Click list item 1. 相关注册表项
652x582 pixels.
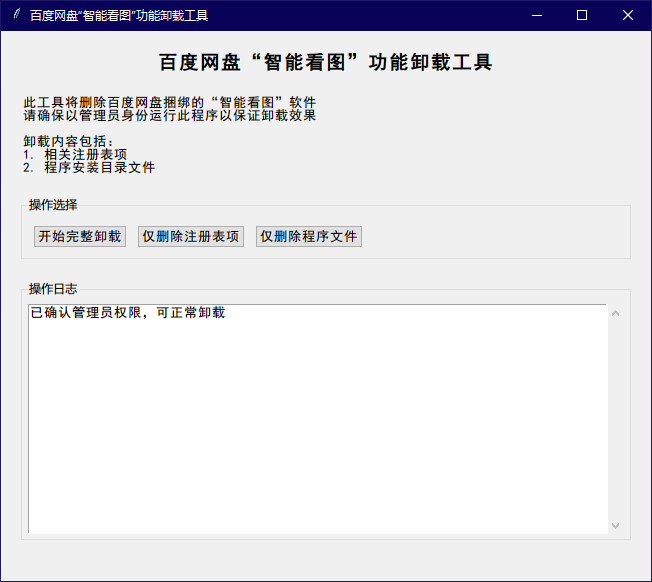[x=75, y=154]
